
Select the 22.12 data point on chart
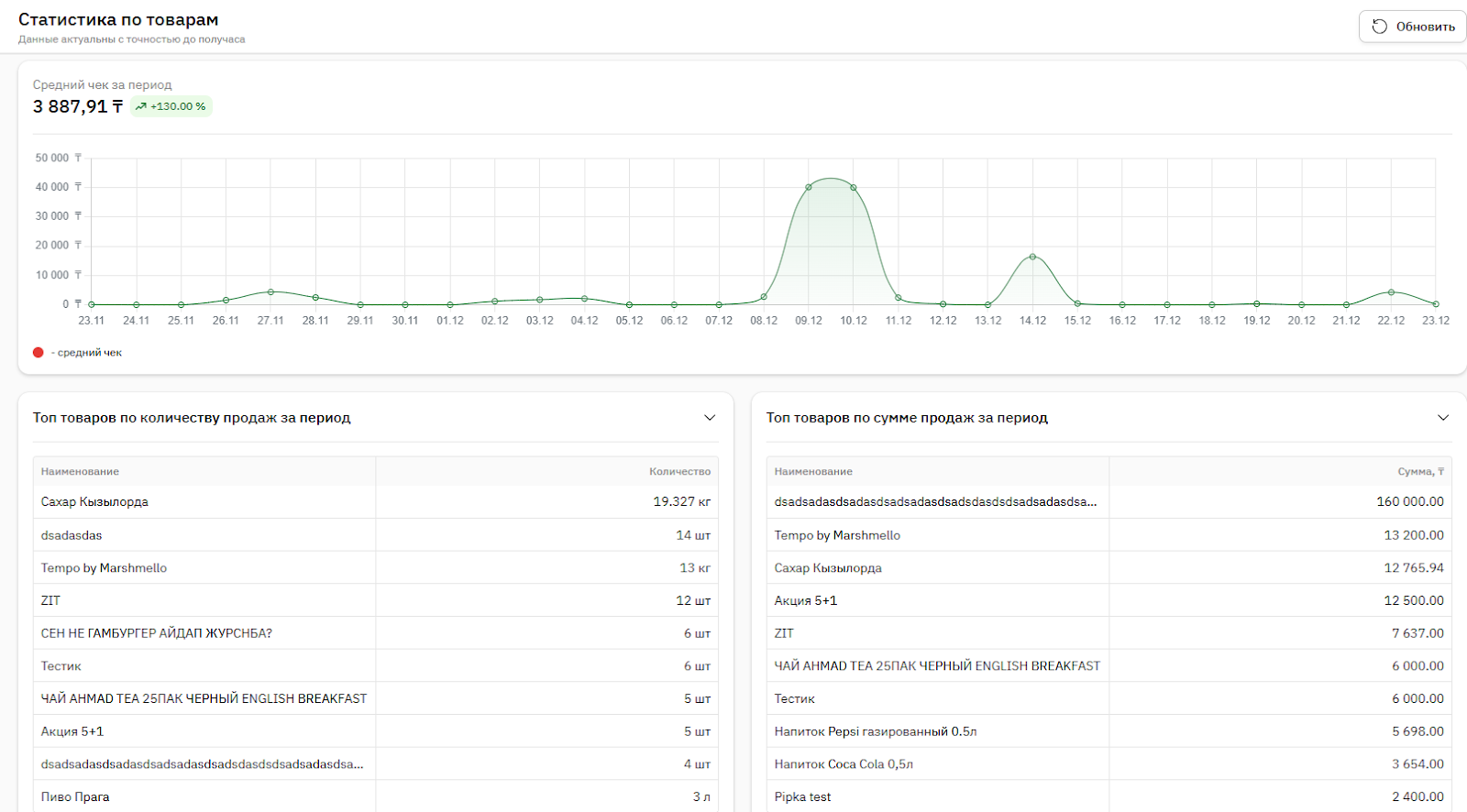point(1391,292)
